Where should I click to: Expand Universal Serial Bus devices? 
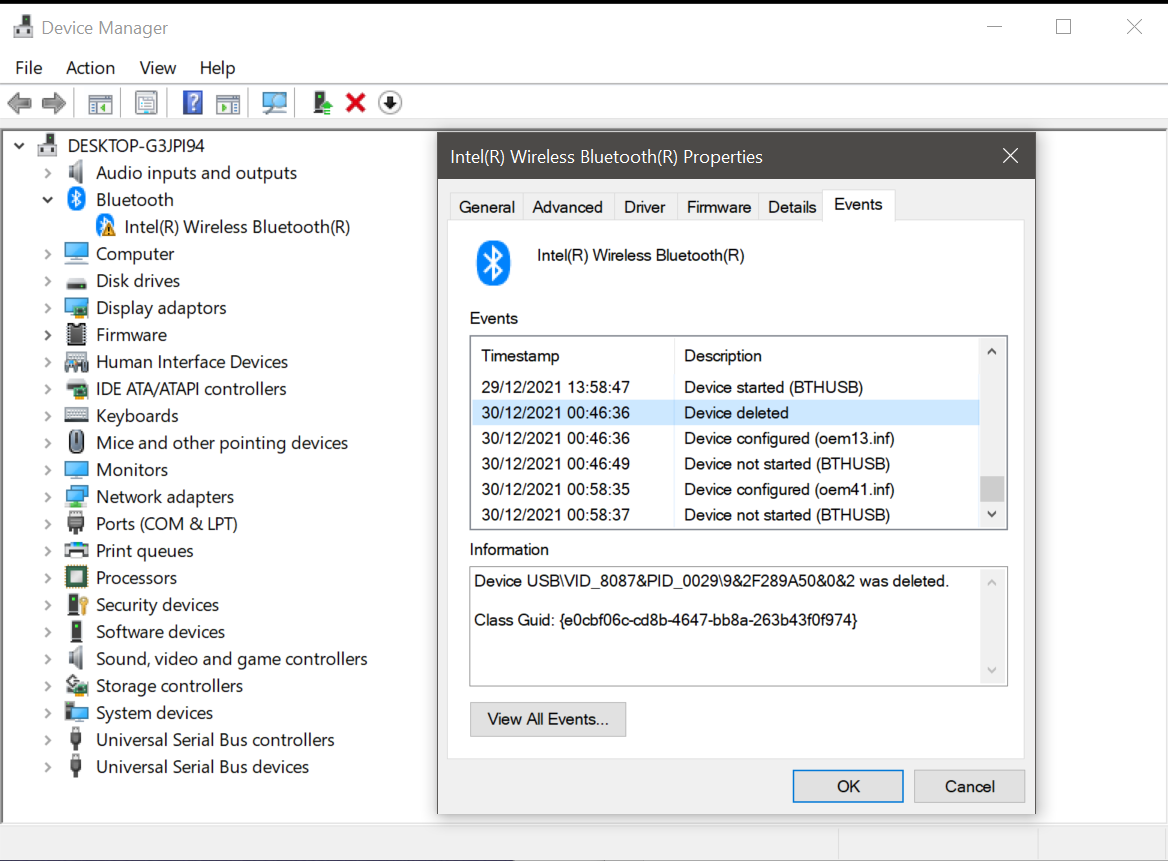(x=48, y=767)
